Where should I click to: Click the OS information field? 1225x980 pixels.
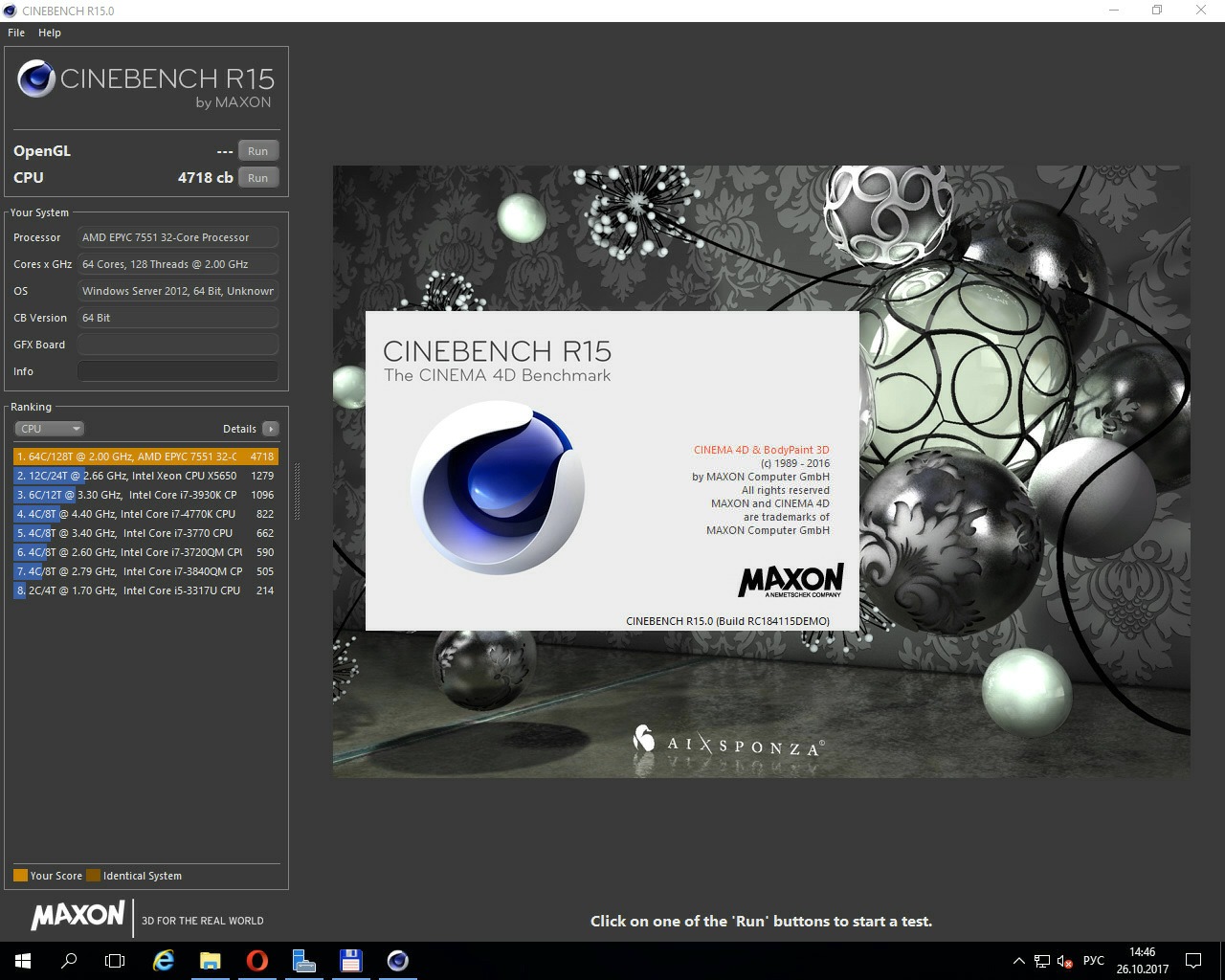(x=178, y=291)
